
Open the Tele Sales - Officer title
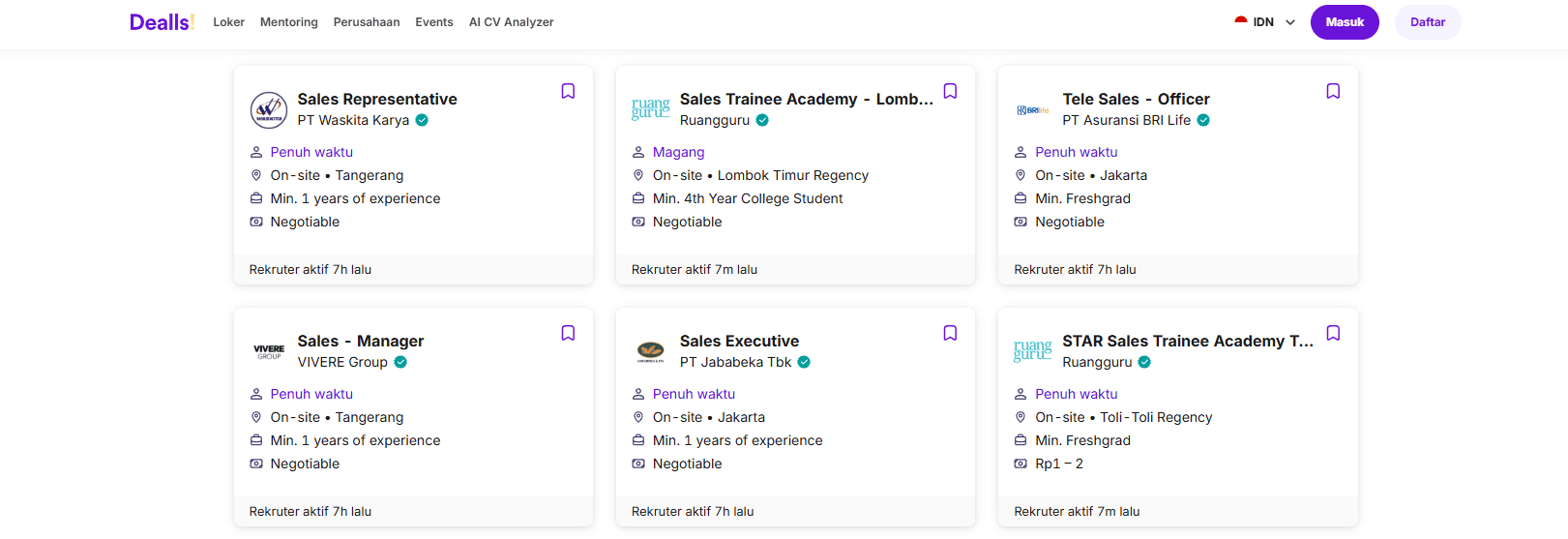point(1136,99)
